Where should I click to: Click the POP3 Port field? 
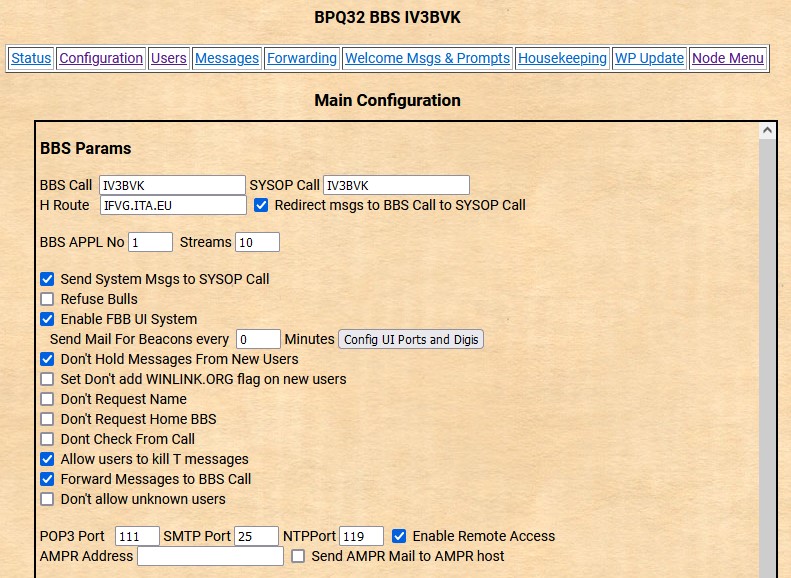pos(137,536)
